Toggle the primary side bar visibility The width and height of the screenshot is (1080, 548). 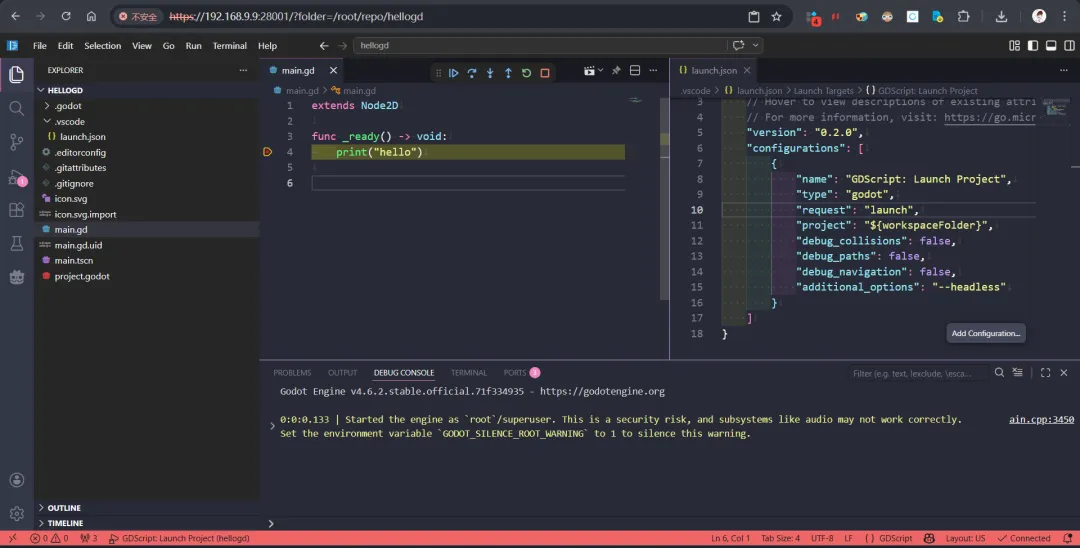click(1033, 45)
